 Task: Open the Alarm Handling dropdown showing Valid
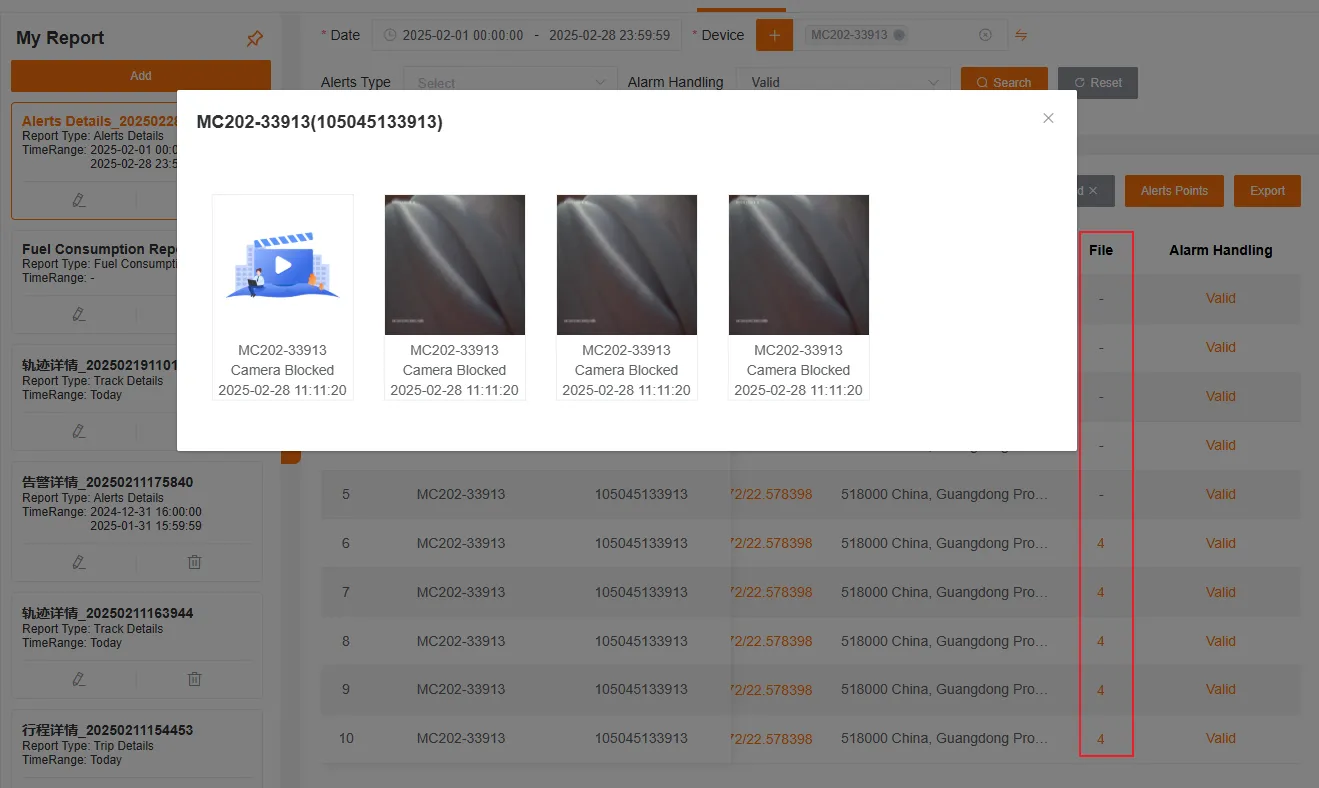[x=843, y=81]
